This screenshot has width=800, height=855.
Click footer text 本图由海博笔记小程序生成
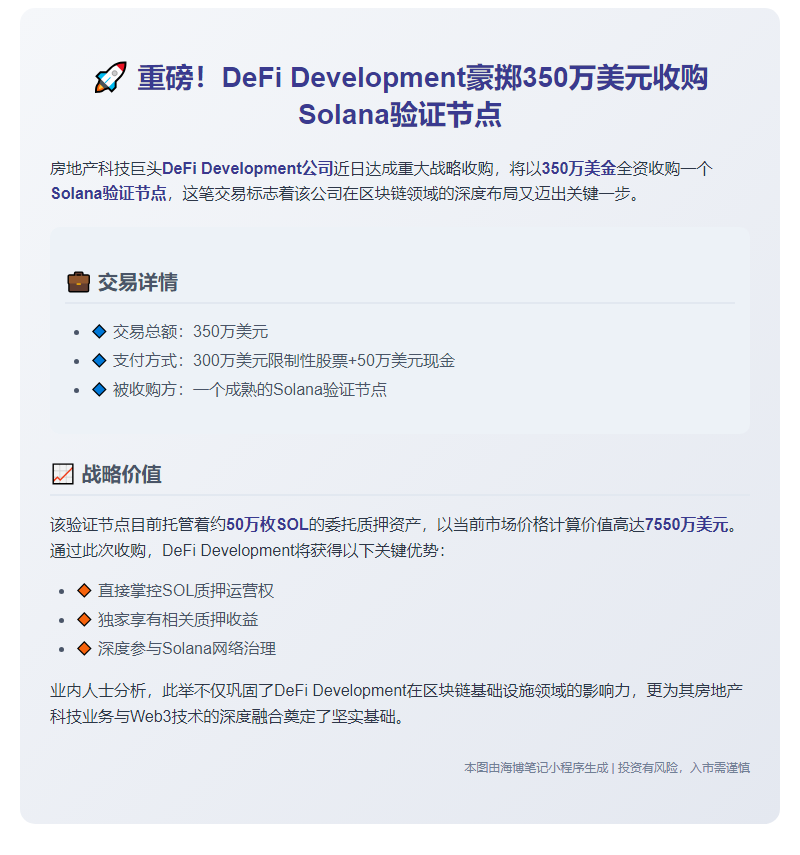coord(536,768)
